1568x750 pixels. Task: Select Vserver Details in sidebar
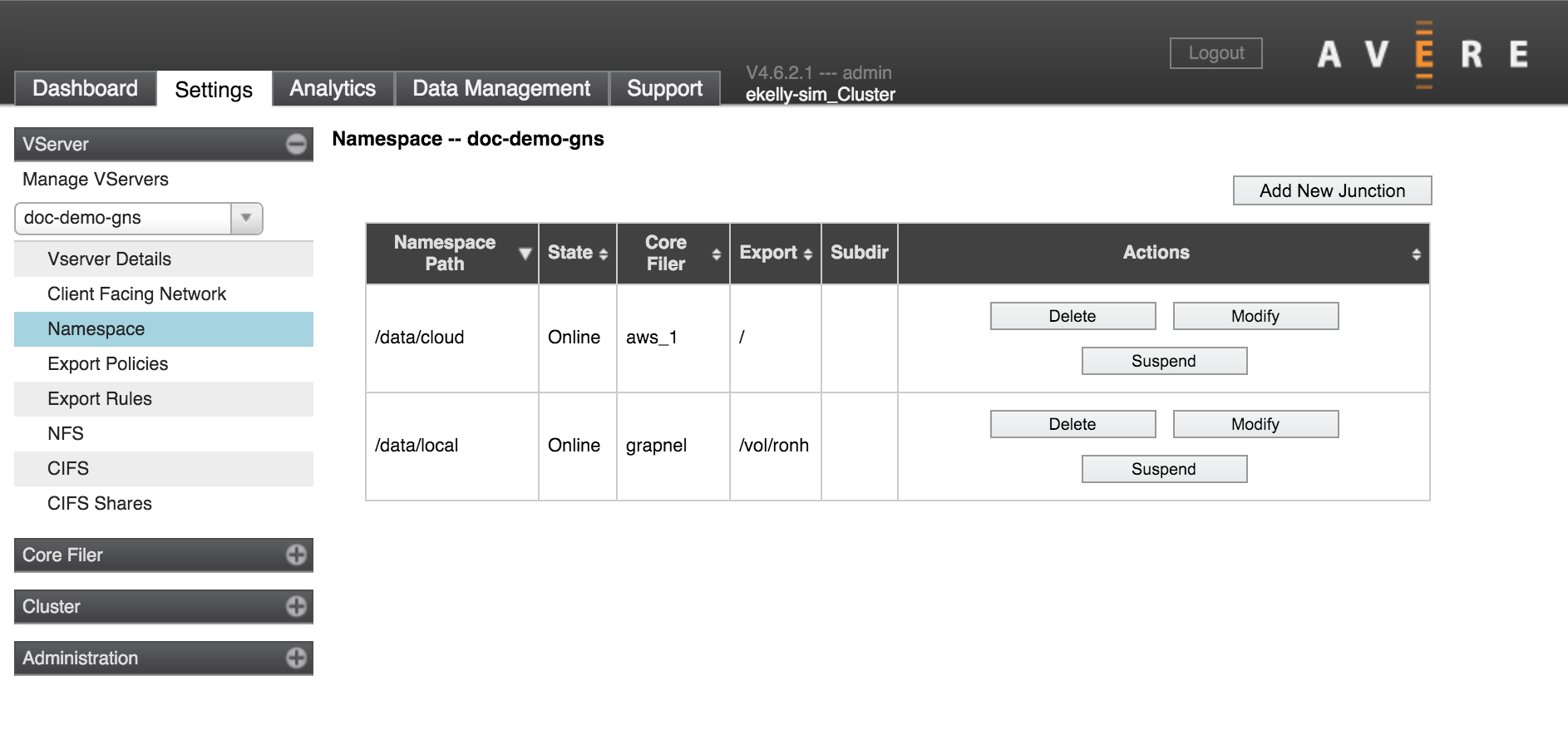[164, 259]
